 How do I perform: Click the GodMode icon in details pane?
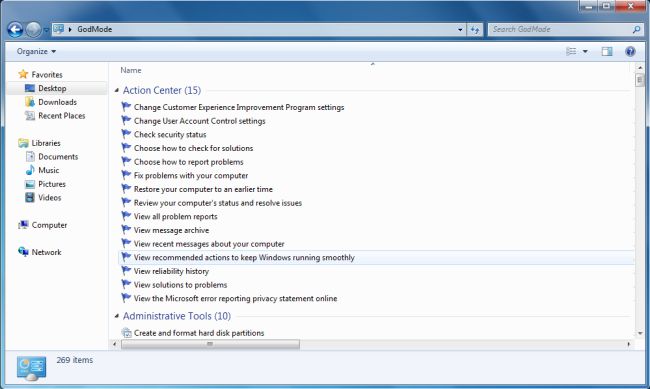pyautogui.click(x=32, y=368)
